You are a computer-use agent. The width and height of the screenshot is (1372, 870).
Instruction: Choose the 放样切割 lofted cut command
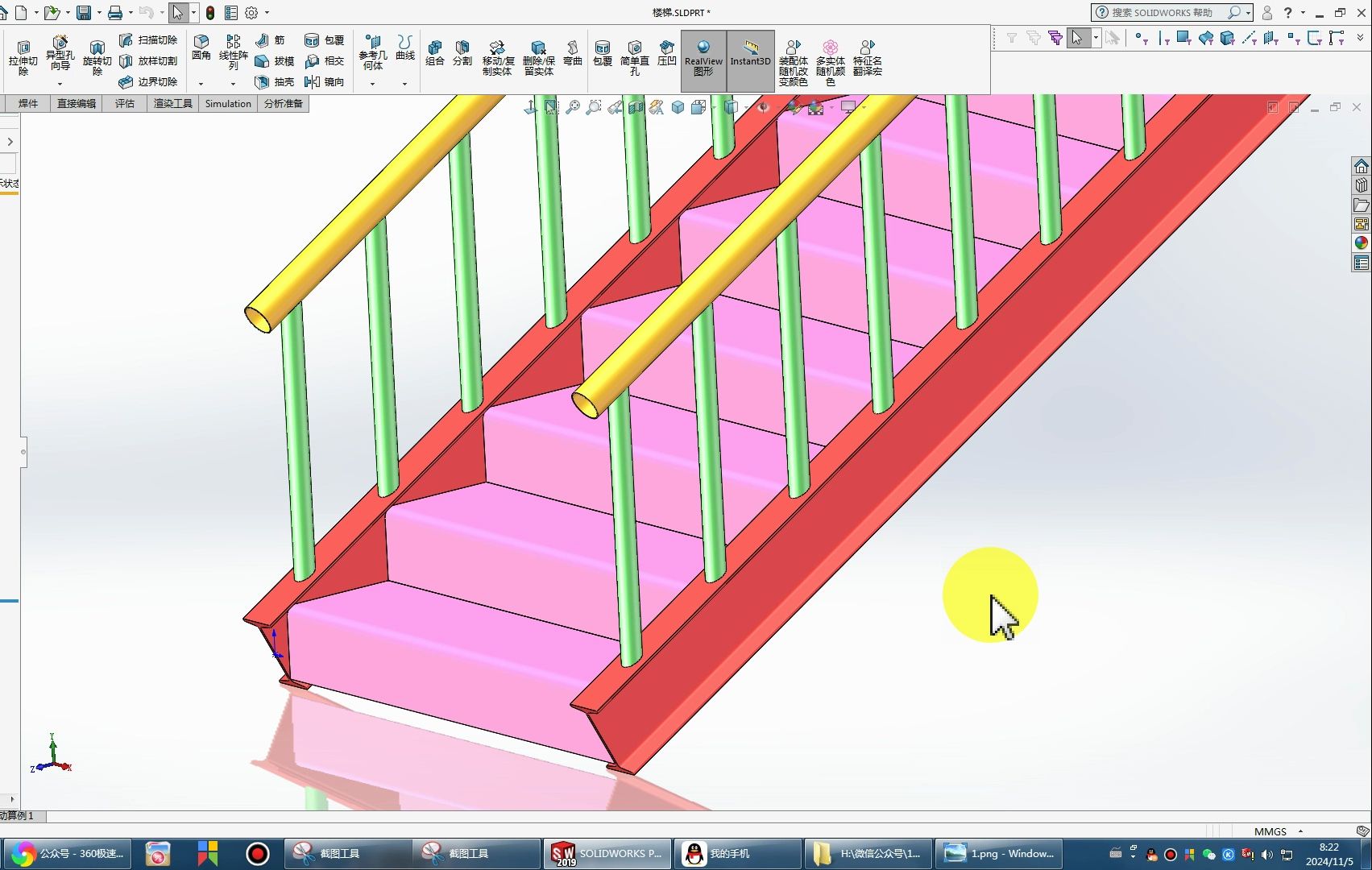pyautogui.click(x=148, y=61)
